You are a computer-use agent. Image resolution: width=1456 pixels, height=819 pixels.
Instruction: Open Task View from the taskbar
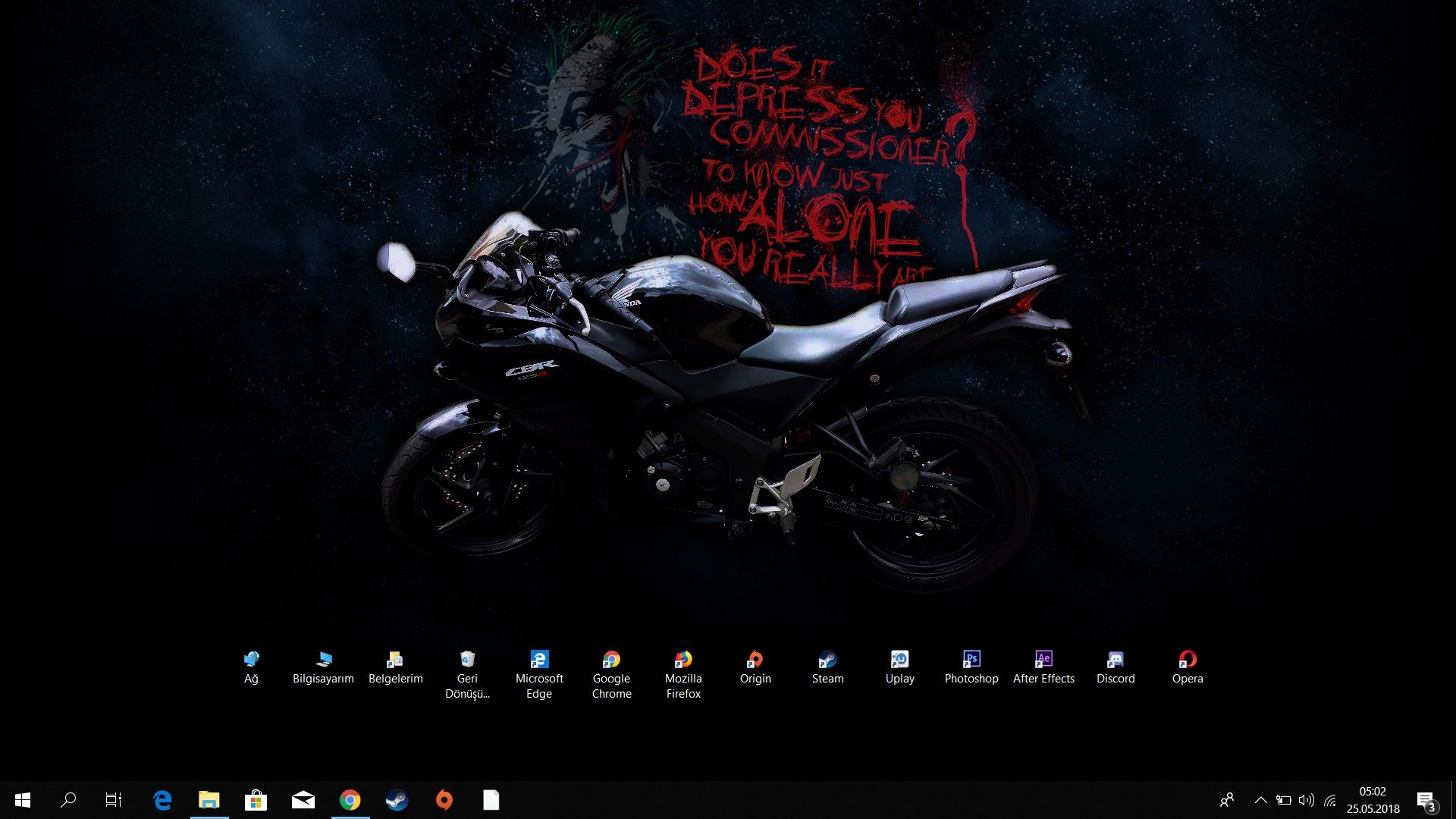pyautogui.click(x=114, y=800)
